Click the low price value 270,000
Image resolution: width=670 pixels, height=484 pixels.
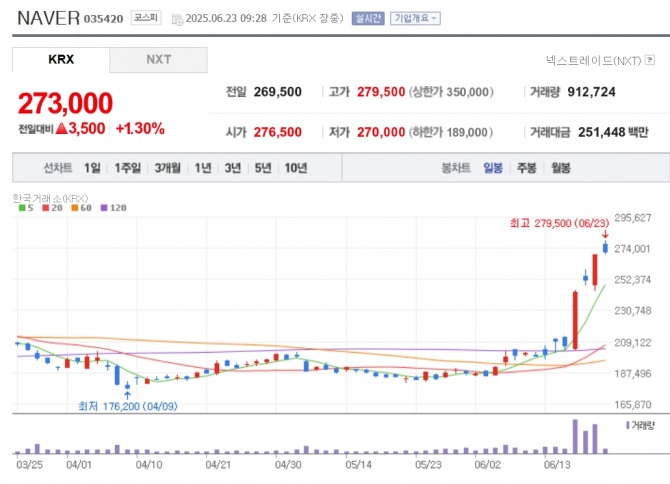pyautogui.click(x=381, y=132)
